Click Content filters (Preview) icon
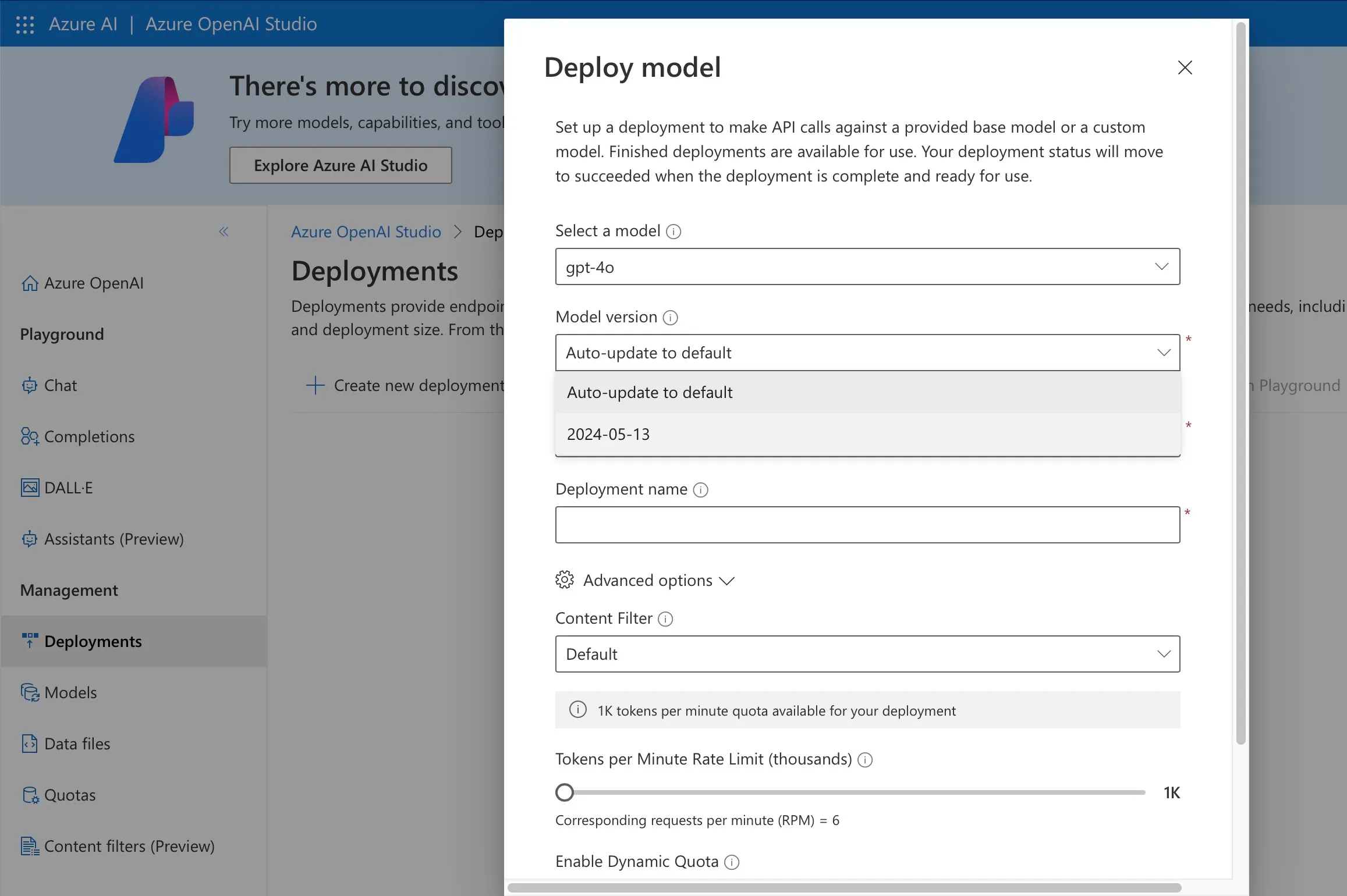Screen dimensions: 1347x896 coord(30,845)
